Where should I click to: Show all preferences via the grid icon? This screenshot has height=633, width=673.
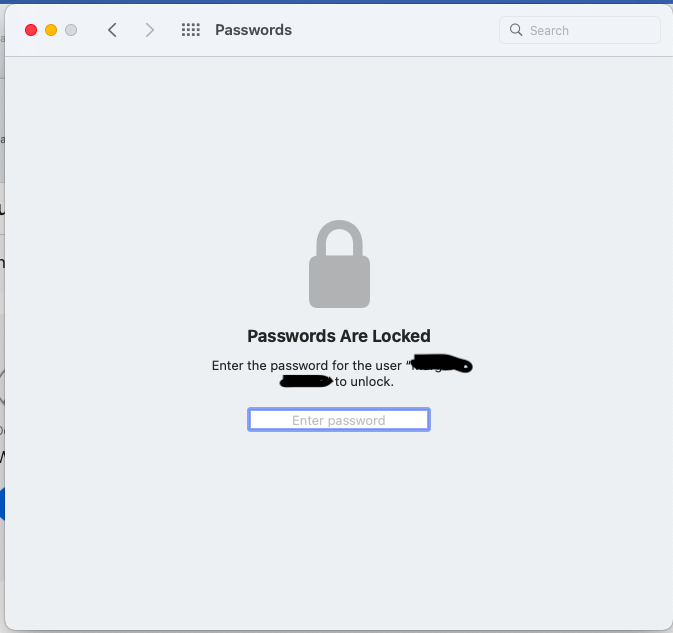tap(191, 30)
